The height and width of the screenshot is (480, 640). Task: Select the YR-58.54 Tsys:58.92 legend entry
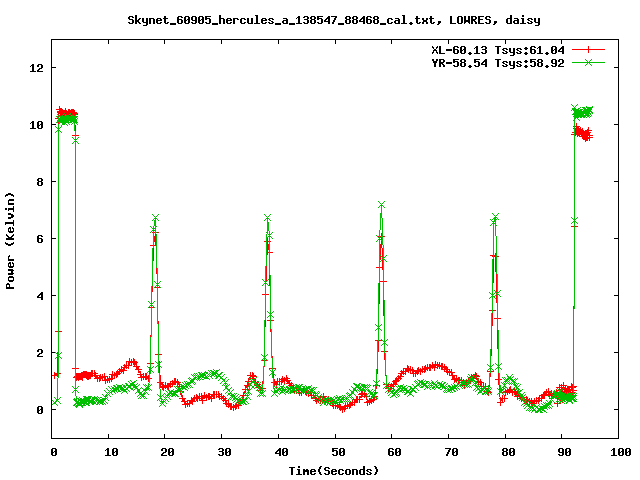point(498,63)
